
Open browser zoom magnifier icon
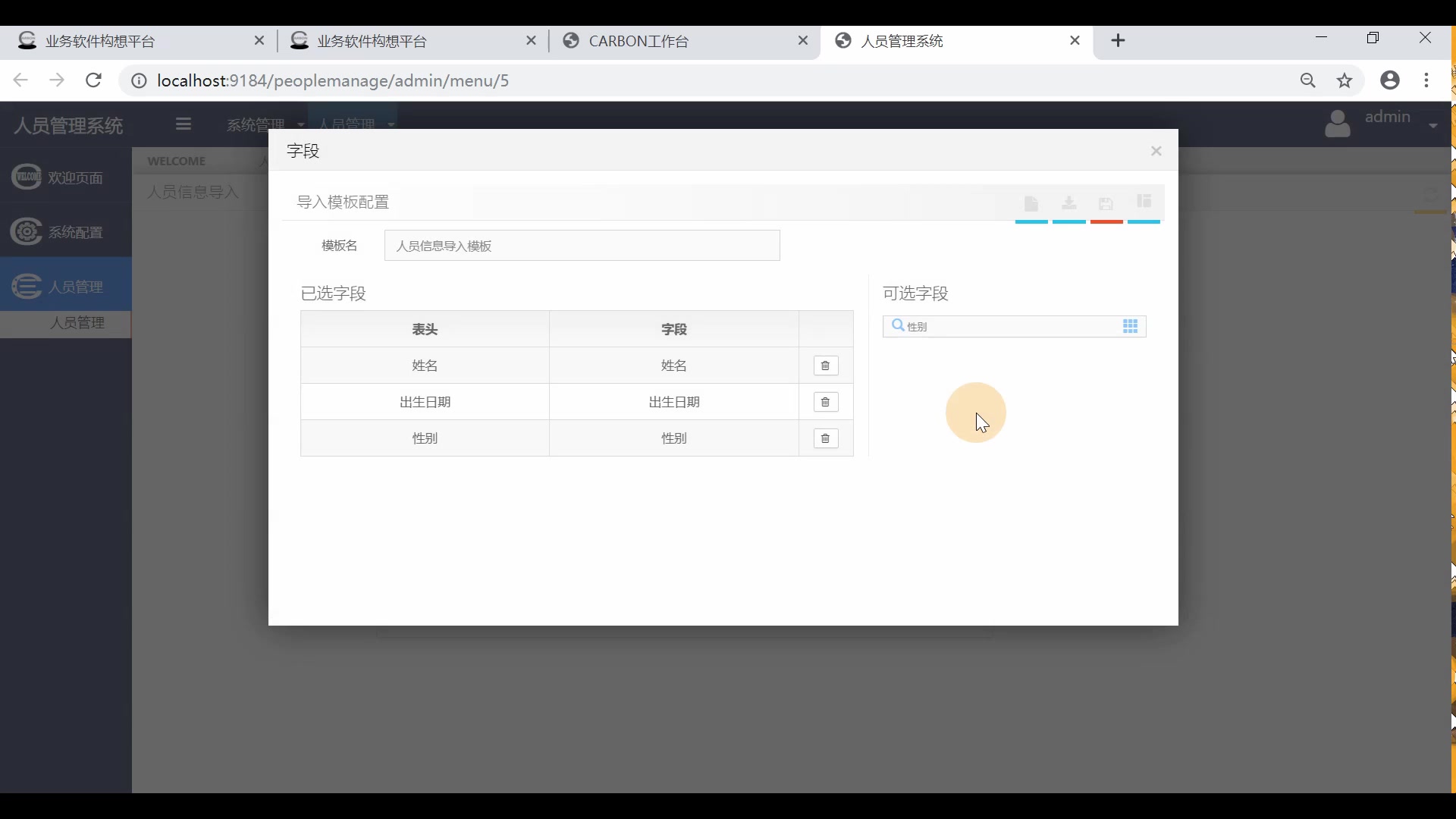tap(1308, 80)
